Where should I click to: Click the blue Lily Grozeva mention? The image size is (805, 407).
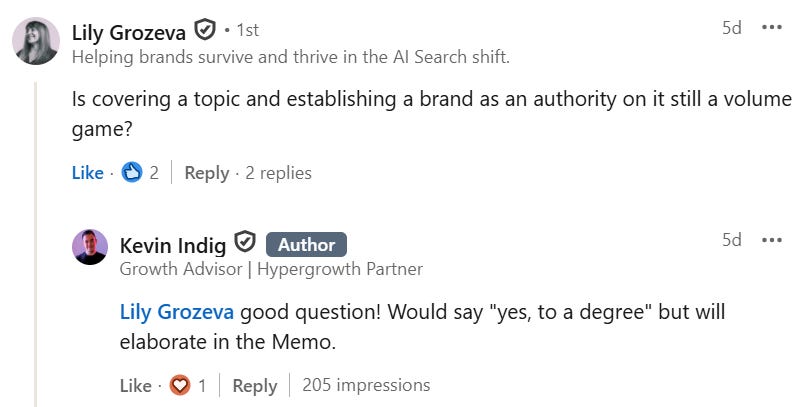[177, 312]
